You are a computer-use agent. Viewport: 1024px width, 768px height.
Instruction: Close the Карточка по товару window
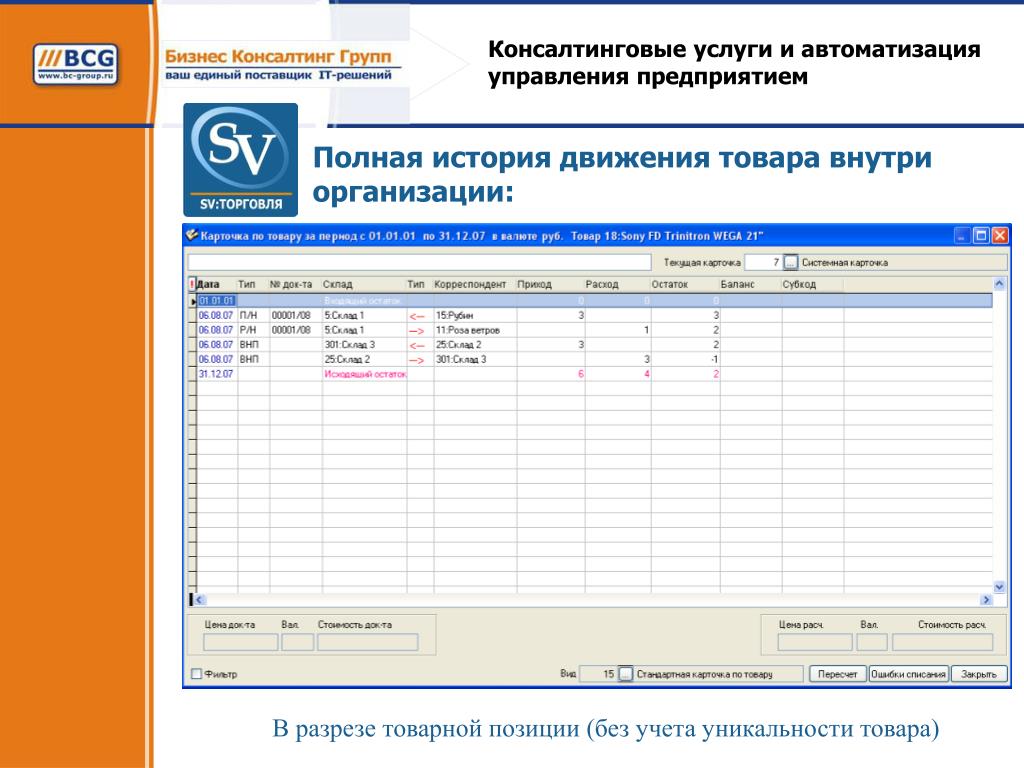click(x=1000, y=236)
